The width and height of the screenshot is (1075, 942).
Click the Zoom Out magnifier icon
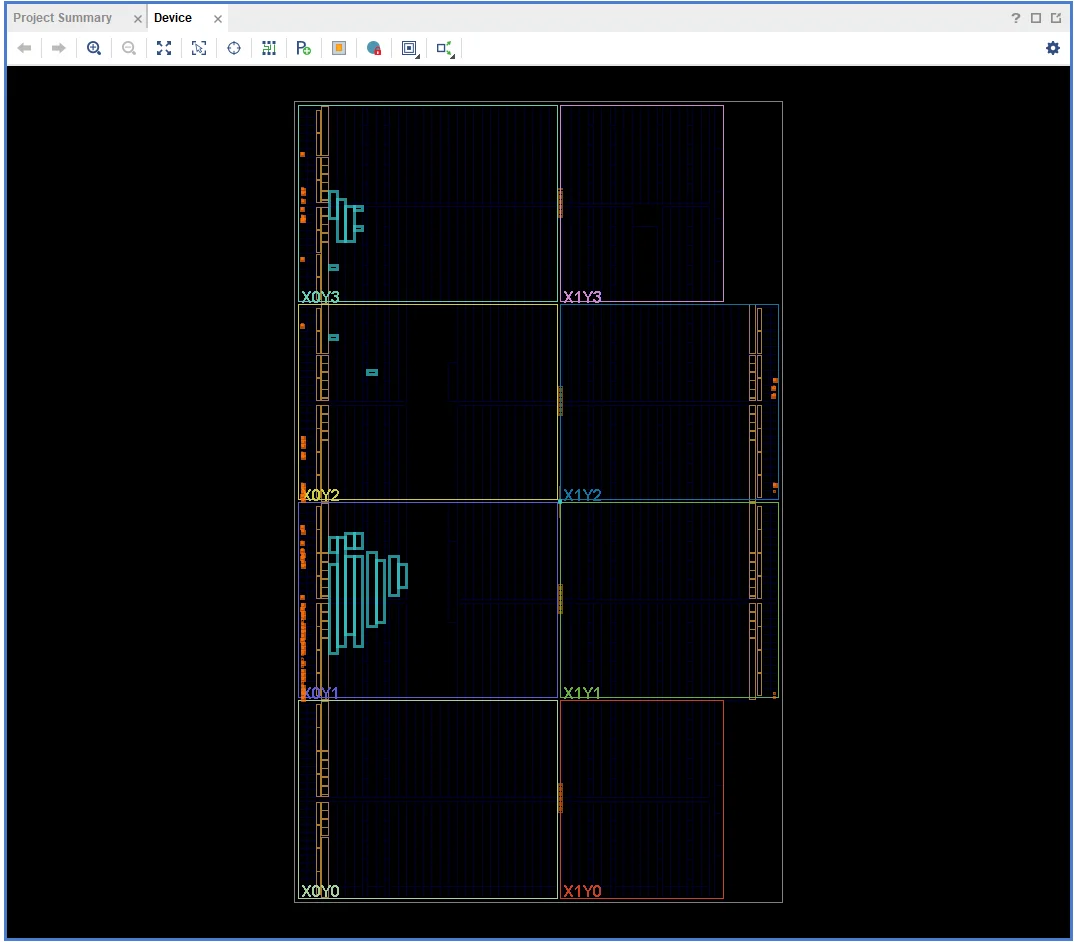pyautogui.click(x=129, y=48)
